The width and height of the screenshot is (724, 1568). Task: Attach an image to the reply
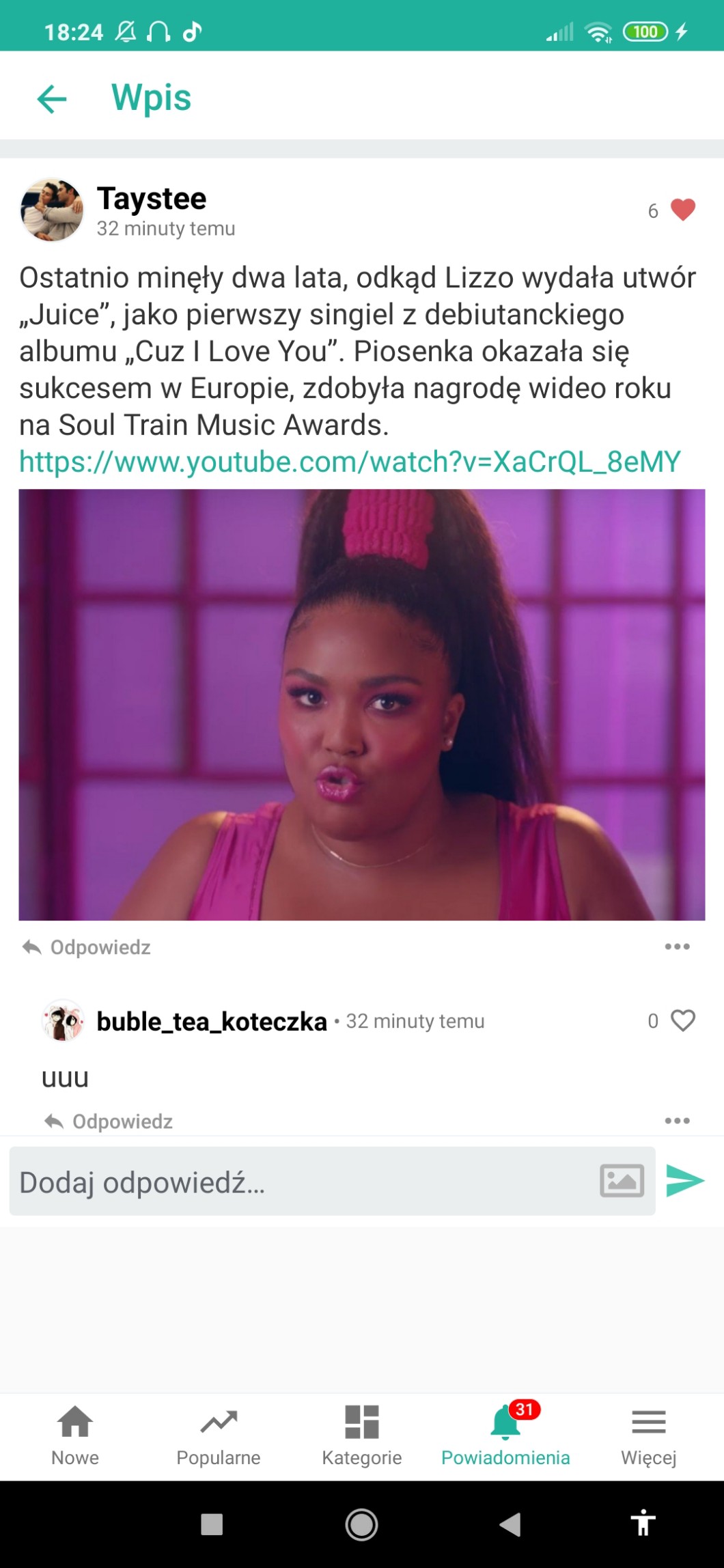tap(622, 1181)
